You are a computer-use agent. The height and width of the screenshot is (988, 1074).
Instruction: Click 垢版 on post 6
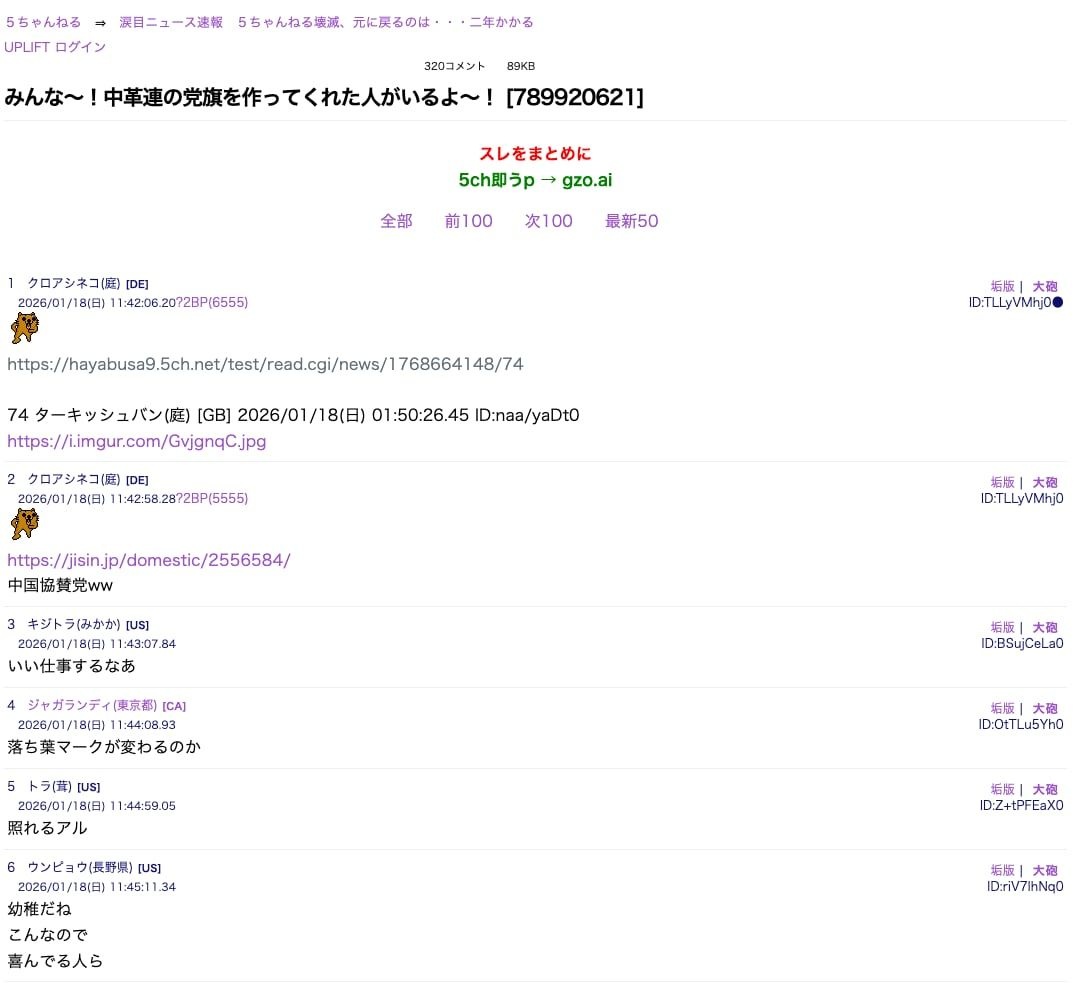(1002, 871)
